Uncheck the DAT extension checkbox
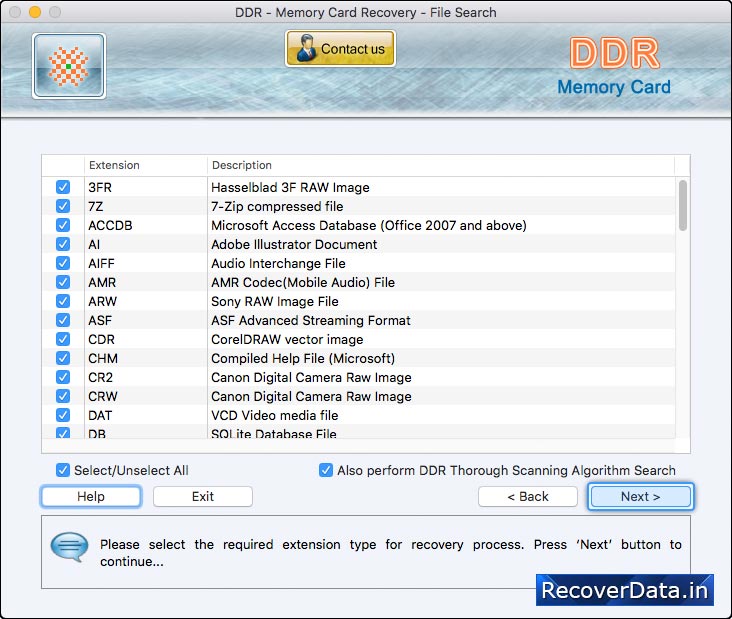732x619 pixels. click(63, 415)
